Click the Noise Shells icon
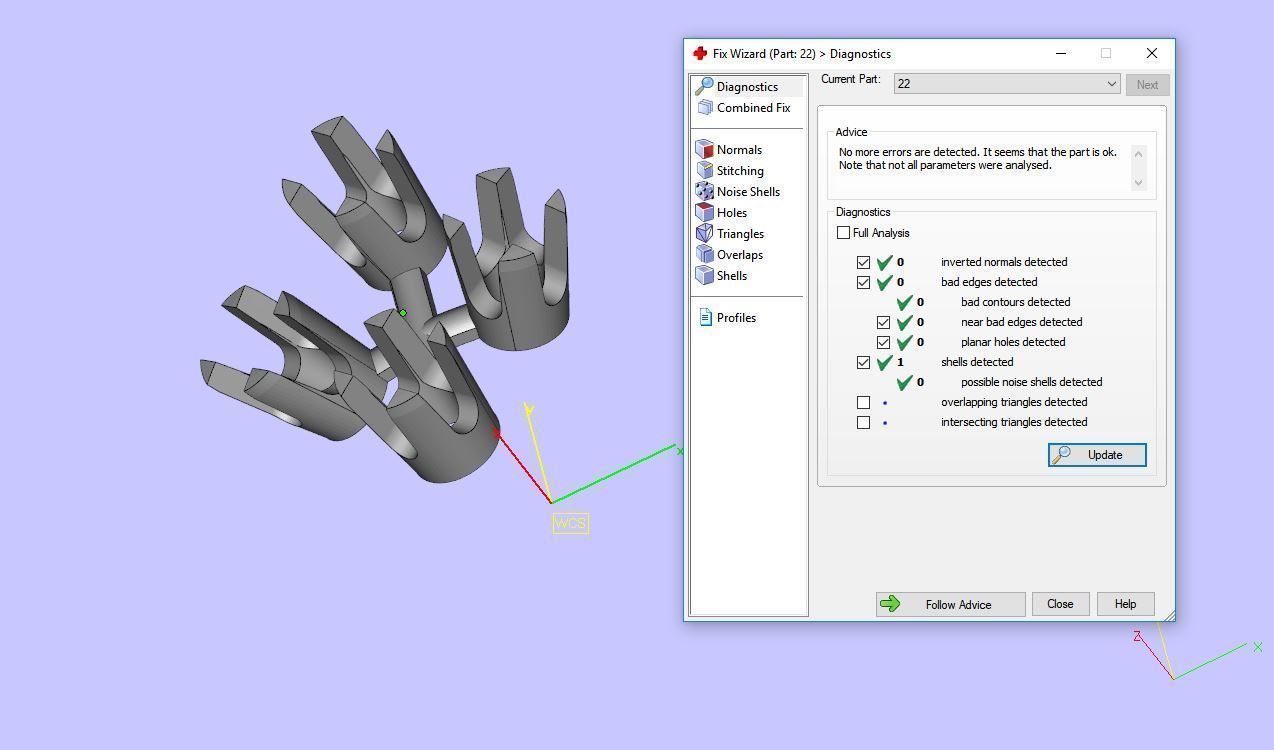Screen dimensions: 1274x750 tap(704, 192)
